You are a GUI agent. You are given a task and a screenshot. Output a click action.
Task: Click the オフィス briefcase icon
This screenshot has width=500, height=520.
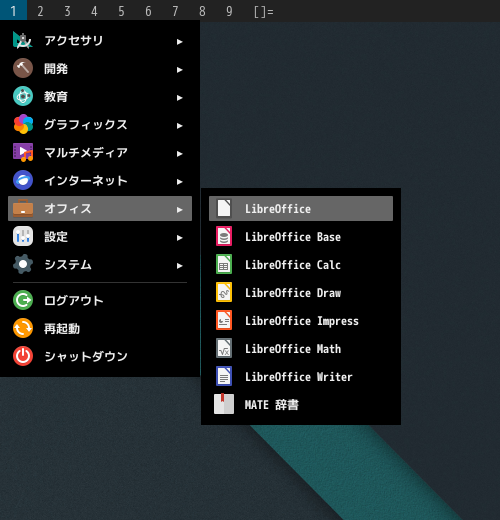tap(23, 208)
